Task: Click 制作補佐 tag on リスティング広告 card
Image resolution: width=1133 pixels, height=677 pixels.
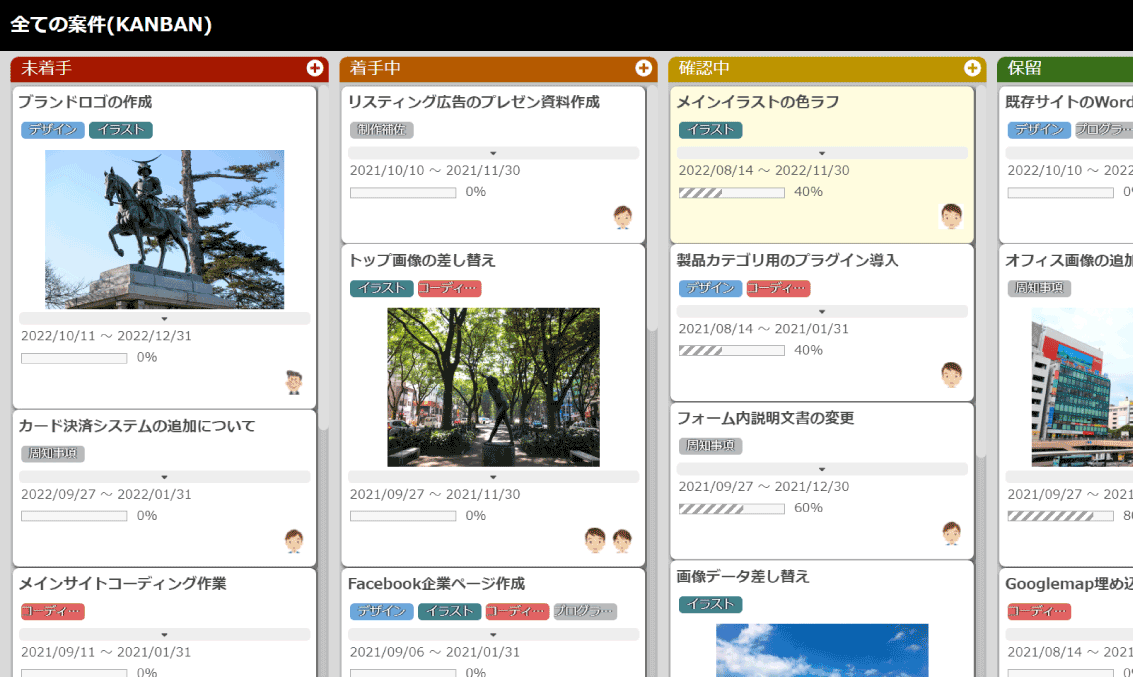Action: [x=382, y=130]
